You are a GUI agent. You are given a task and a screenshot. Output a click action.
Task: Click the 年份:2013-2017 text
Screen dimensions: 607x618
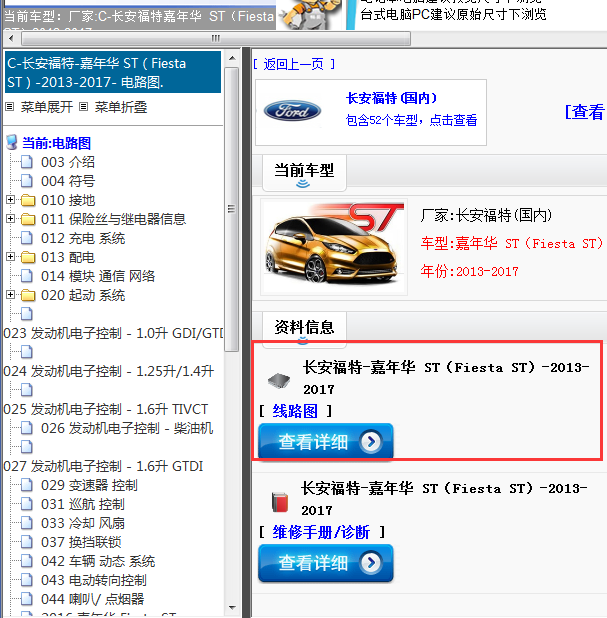tap(469, 271)
